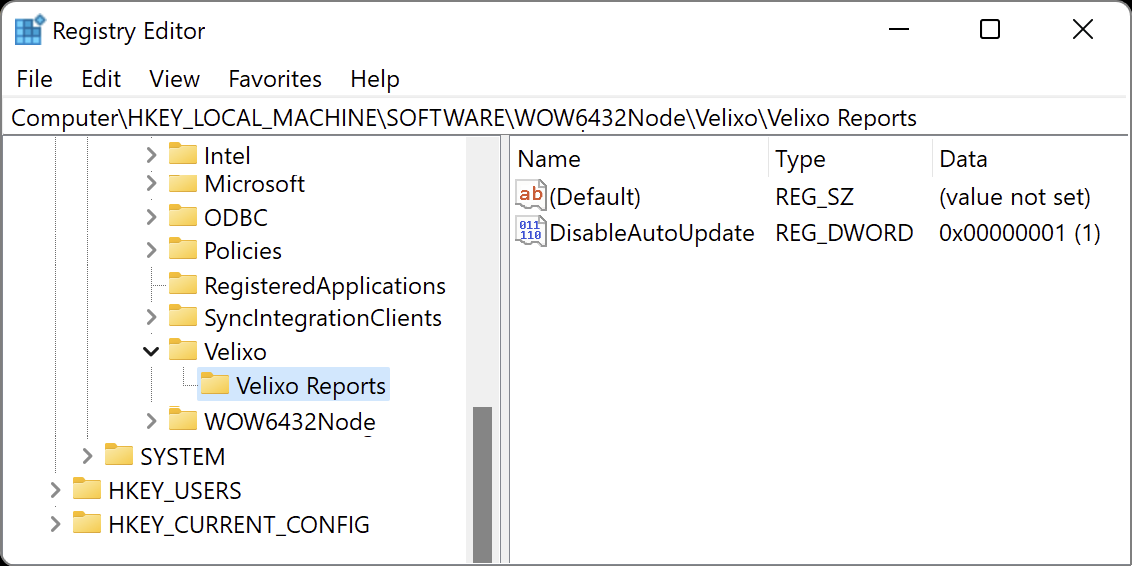Screen dimensions: 1132x566
Task: Select the HKEY_USERS folder icon
Action: 87,490
